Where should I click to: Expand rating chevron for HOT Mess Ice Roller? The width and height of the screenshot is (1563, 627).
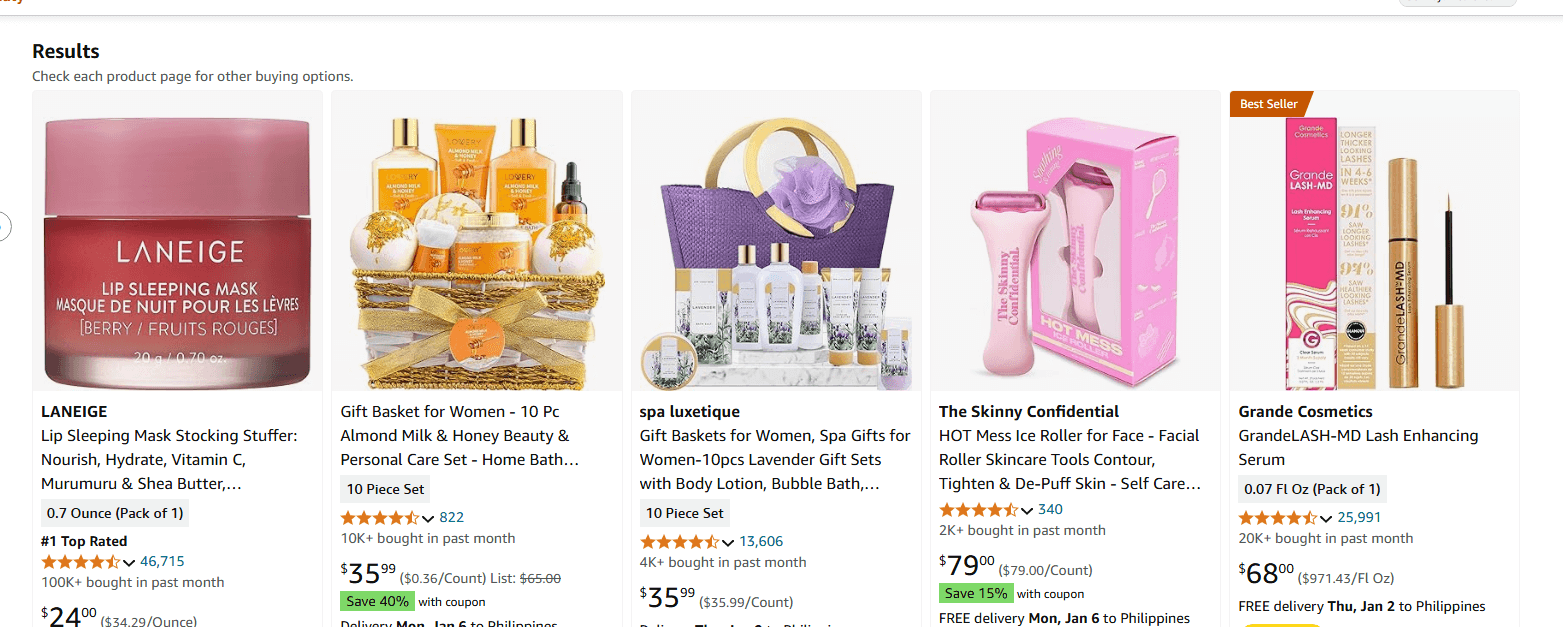(x=1027, y=511)
